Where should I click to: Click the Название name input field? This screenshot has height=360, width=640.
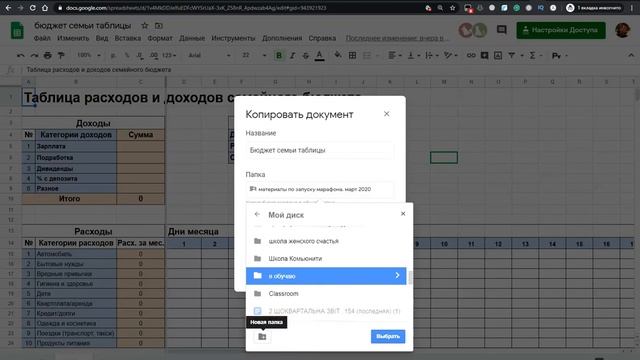320,150
